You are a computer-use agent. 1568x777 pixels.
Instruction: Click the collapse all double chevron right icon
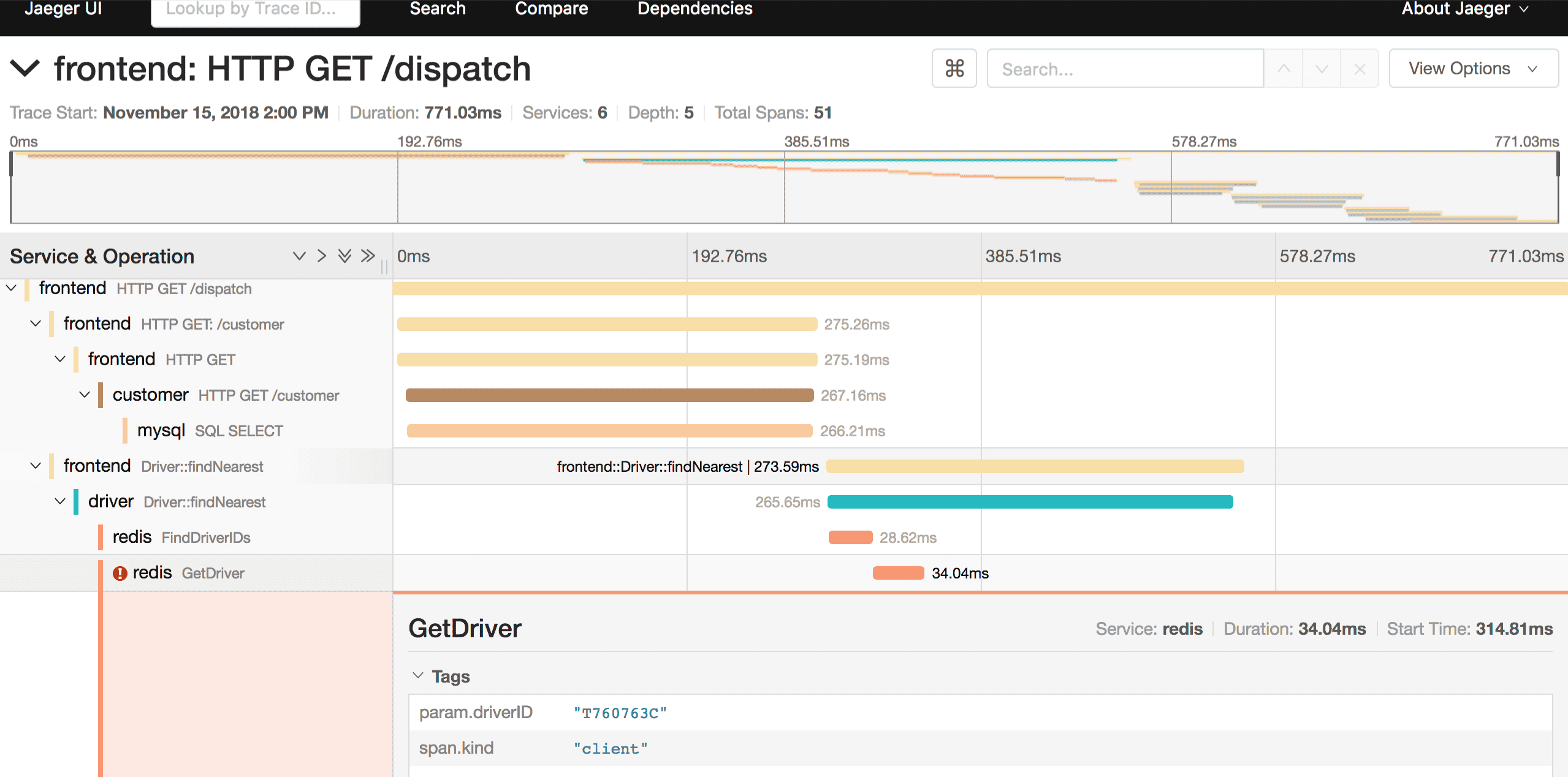[367, 256]
